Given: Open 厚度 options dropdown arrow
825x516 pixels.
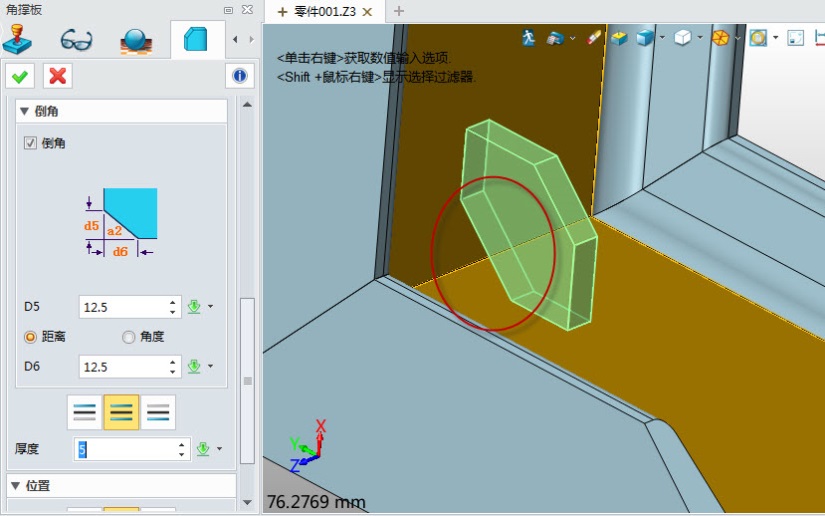Looking at the screenshot, I should pyautogui.click(x=219, y=449).
